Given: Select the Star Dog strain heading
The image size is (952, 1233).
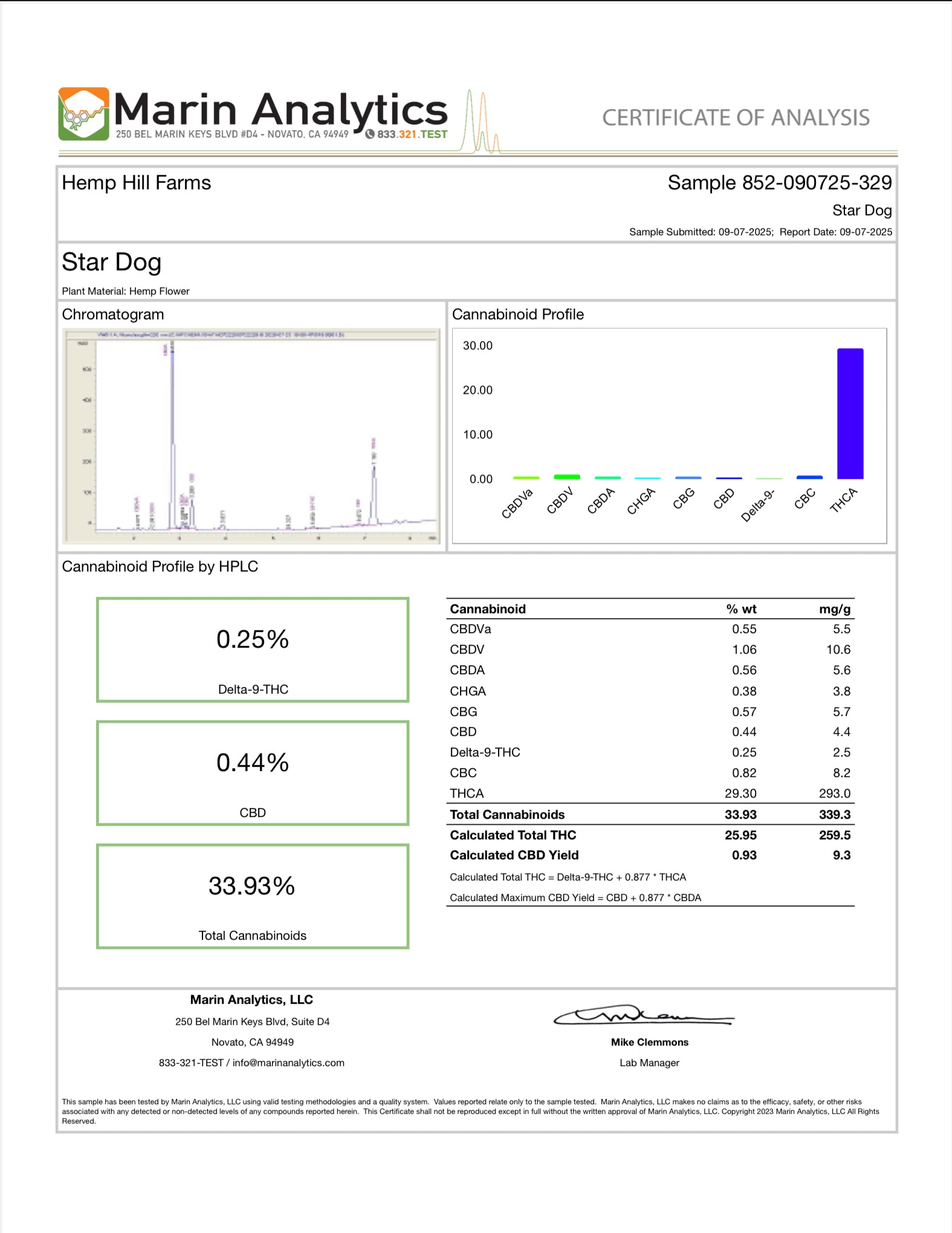Looking at the screenshot, I should coord(112,262).
